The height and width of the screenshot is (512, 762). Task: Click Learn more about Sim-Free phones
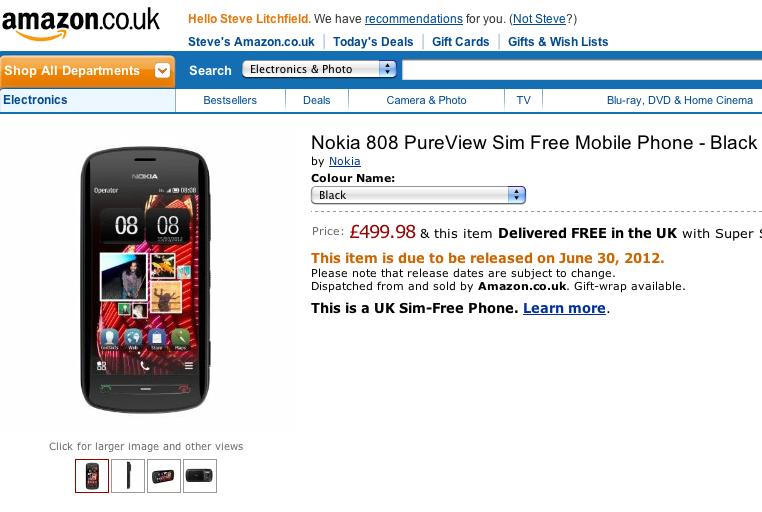pos(564,308)
